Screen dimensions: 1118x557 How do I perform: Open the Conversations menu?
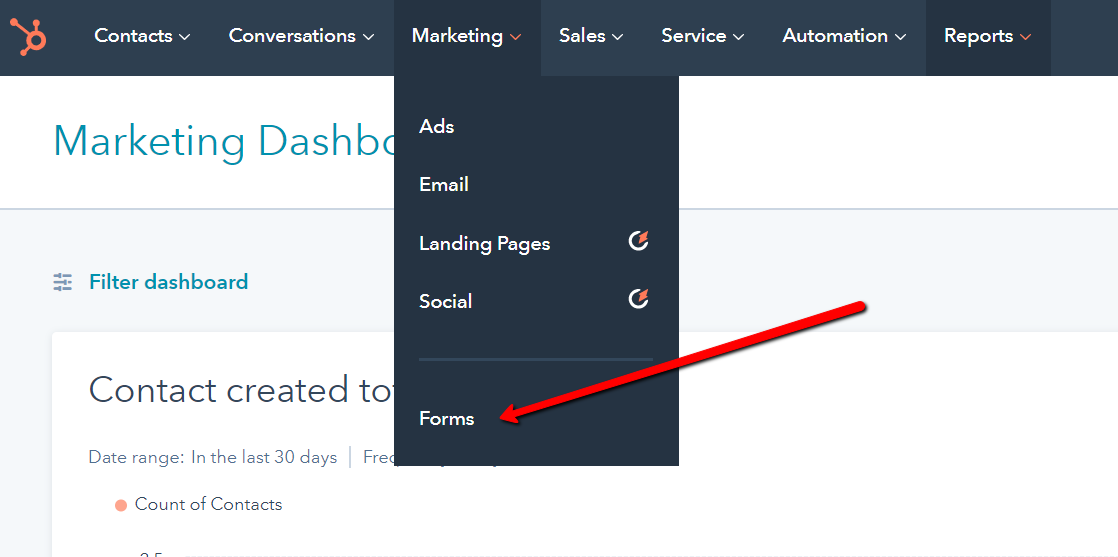point(301,36)
